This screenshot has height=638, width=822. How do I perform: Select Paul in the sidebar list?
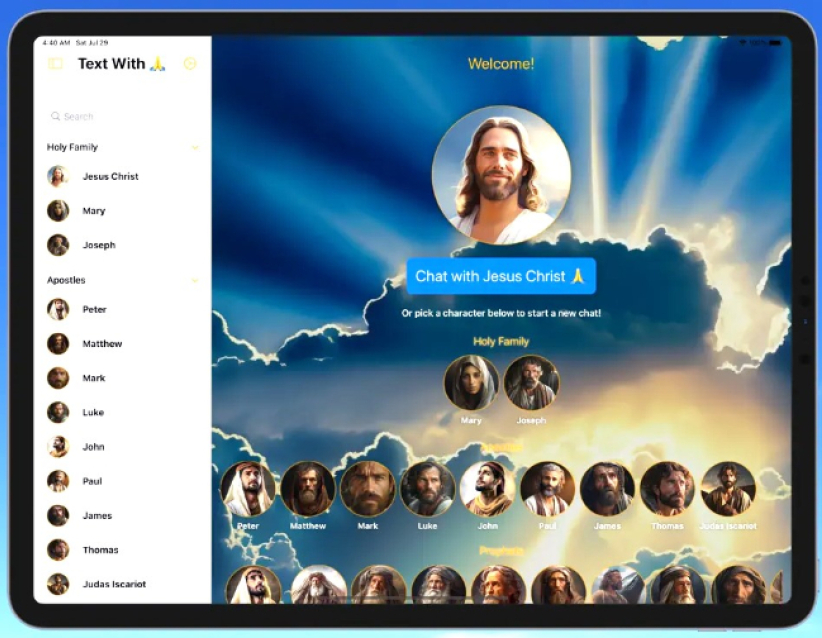pyautogui.click(x=92, y=482)
